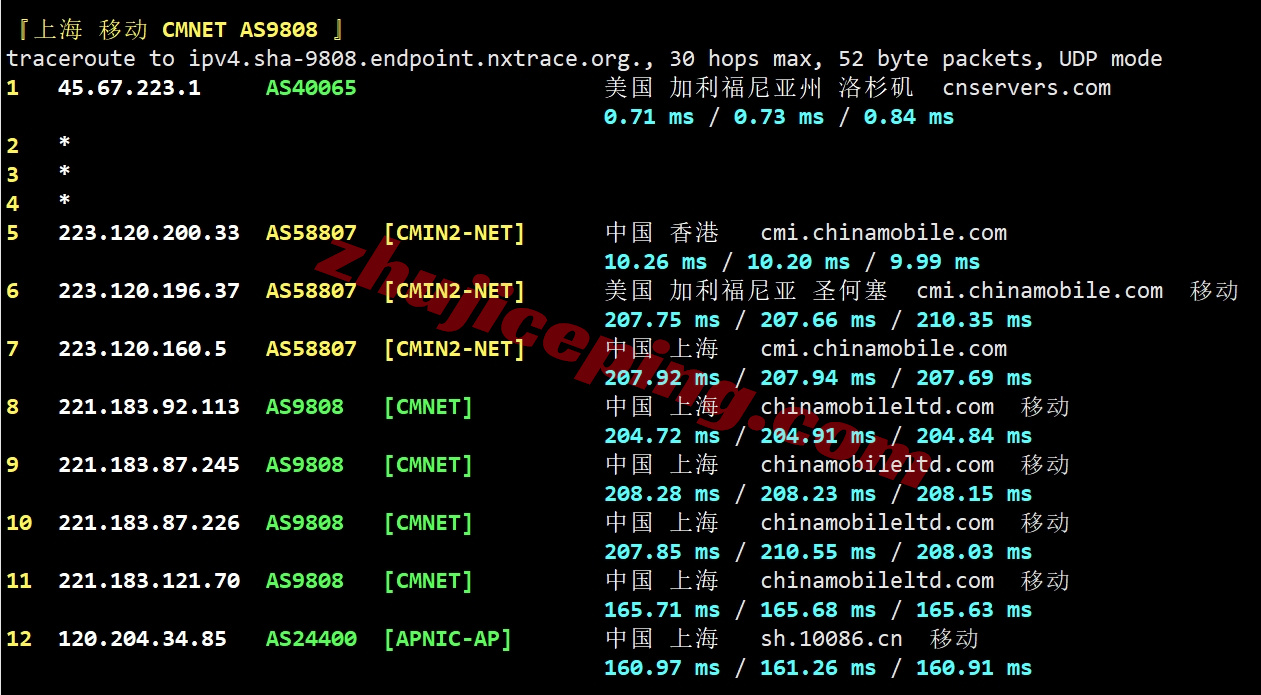Viewport: 1261px width, 695px height.
Task: Select AS40065 on hop 1
Action: click(311, 88)
